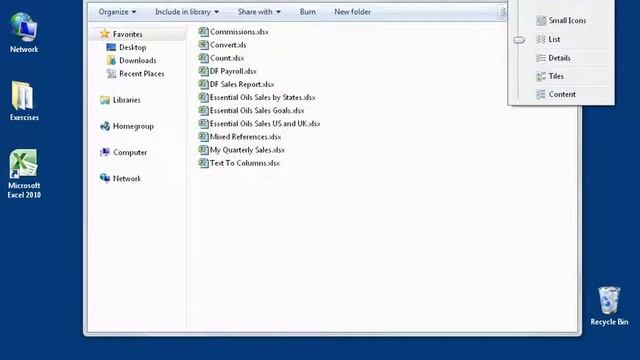Click the Burn toolbar button
This screenshot has height=360, width=640.
coord(307,12)
